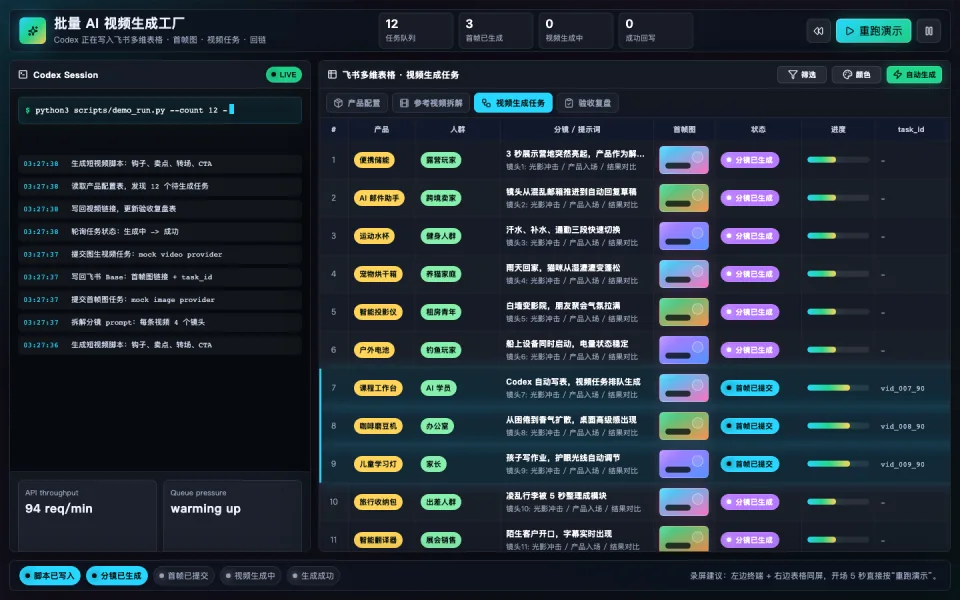Screen dimensions: 960x600
Task: Open the first-frame thumbnail for 智能投影仪
Action: click(x=684, y=312)
